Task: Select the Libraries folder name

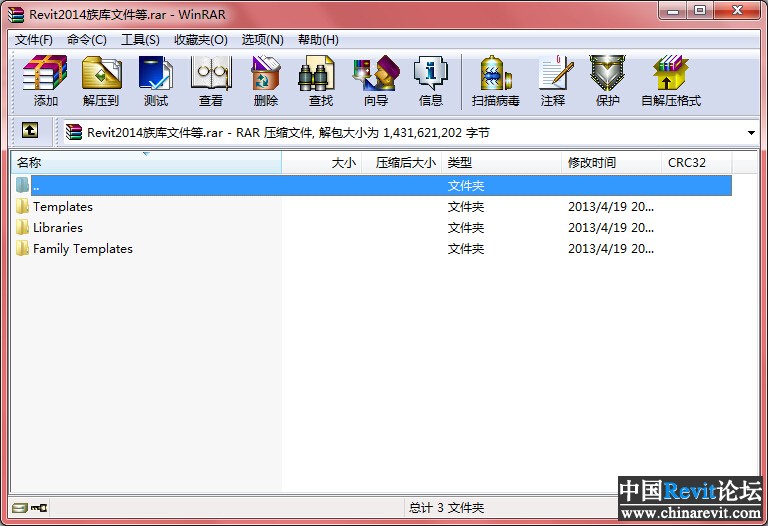Action: (58, 228)
